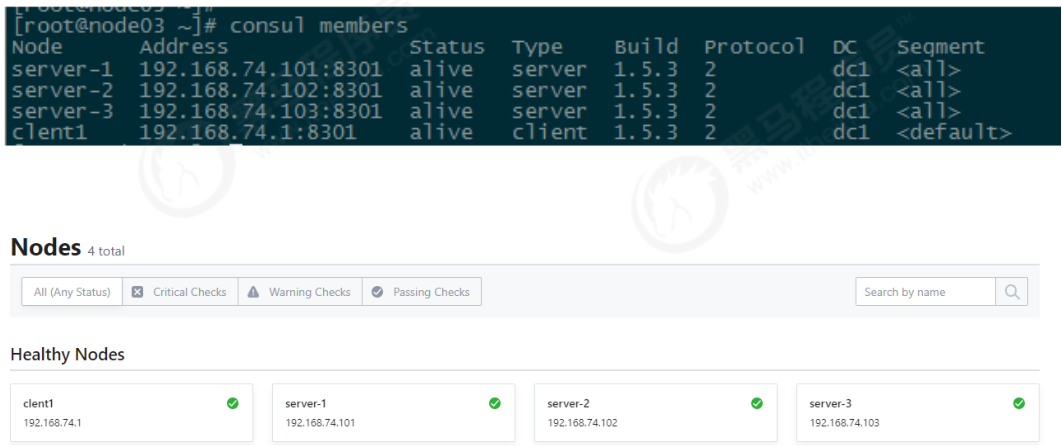1062x446 pixels.
Task: Click the Warning Checks triangle icon
Action: [253, 292]
